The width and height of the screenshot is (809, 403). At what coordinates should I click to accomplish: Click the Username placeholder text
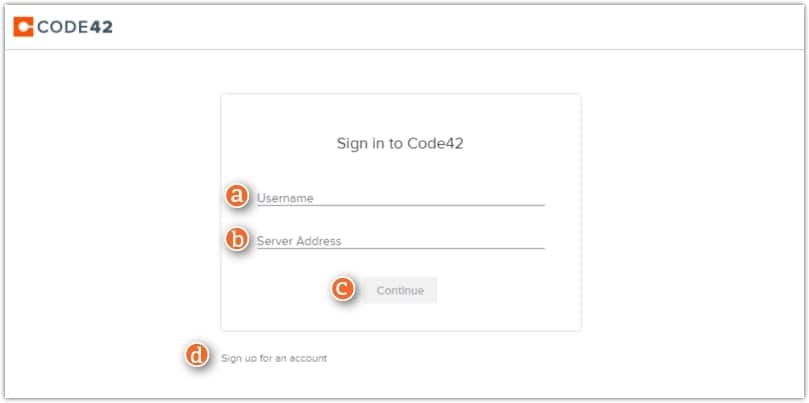tap(285, 198)
